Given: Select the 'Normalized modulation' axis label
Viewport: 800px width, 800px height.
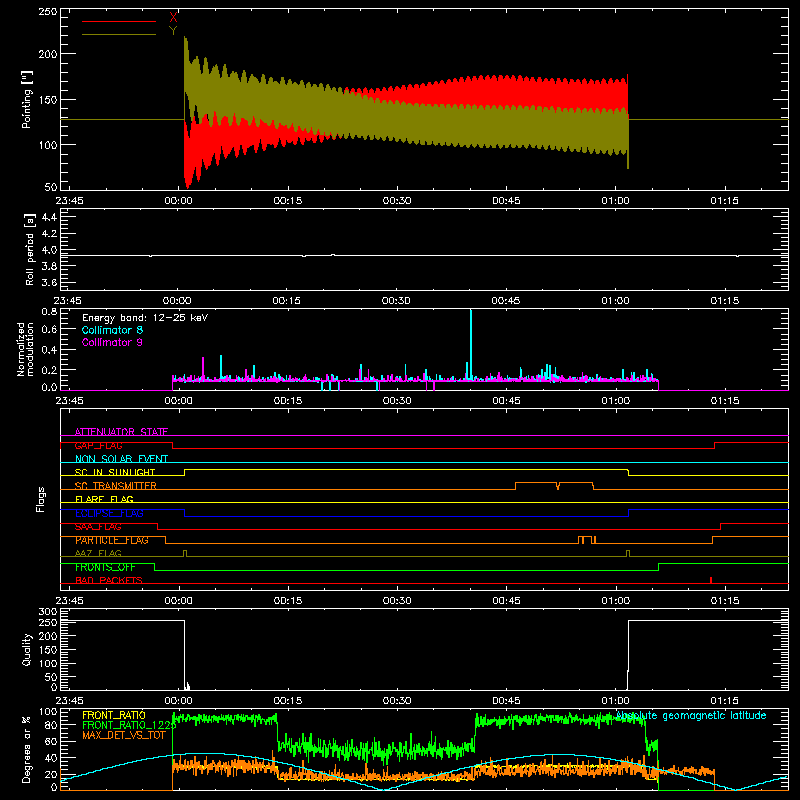Looking at the screenshot, I should coord(25,349).
